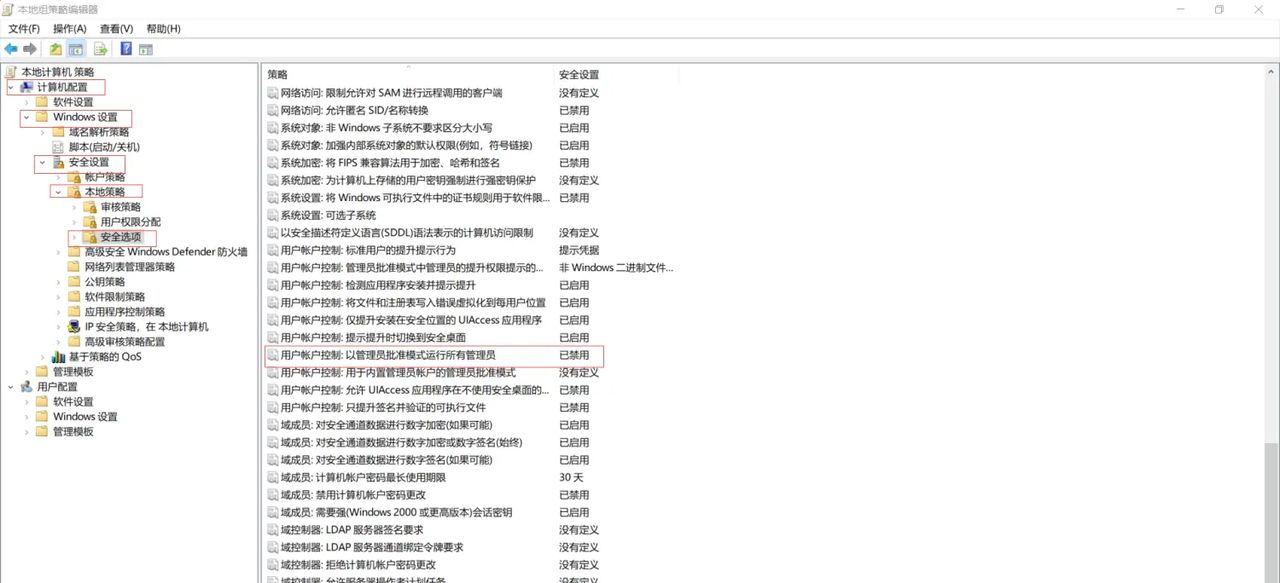
Task: Click the Forward arrow toolbar icon
Action: [30, 49]
